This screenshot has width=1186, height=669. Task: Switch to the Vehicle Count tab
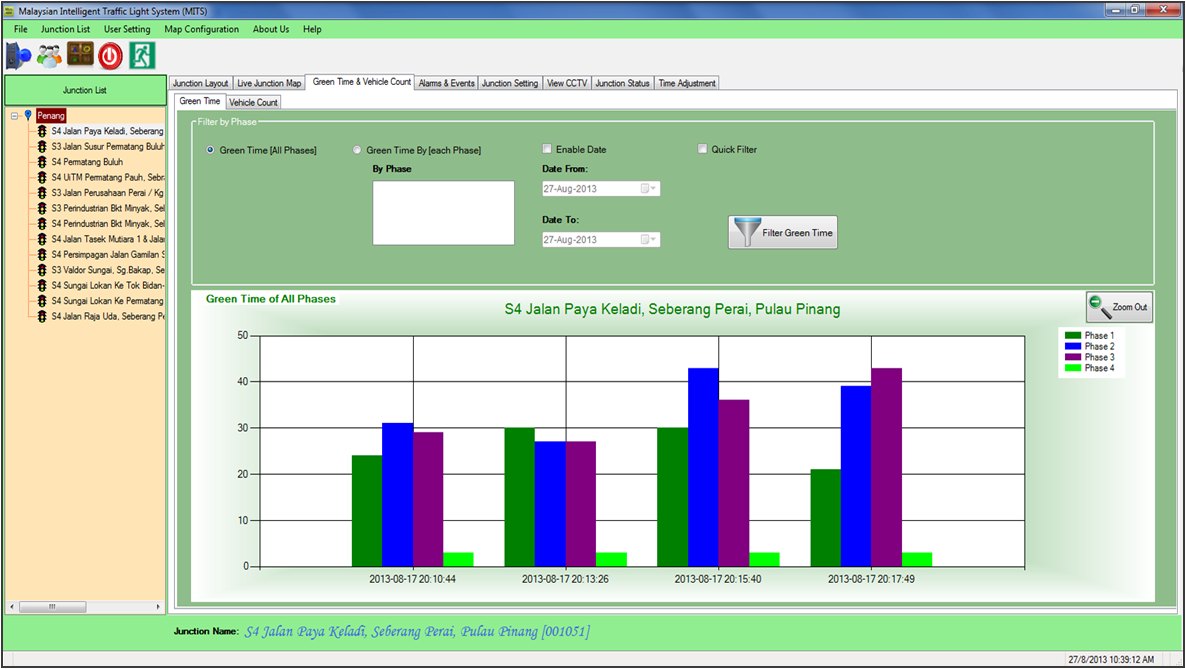253,102
